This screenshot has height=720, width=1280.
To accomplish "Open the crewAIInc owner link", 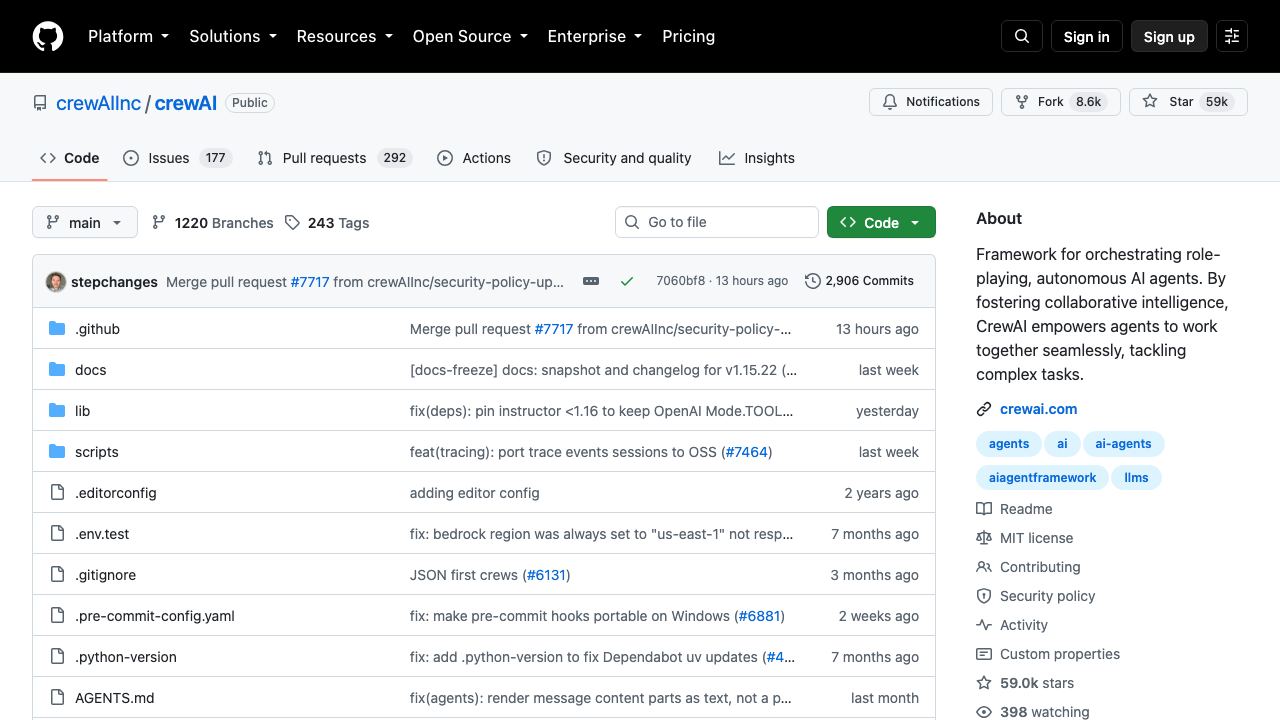I will point(98,103).
